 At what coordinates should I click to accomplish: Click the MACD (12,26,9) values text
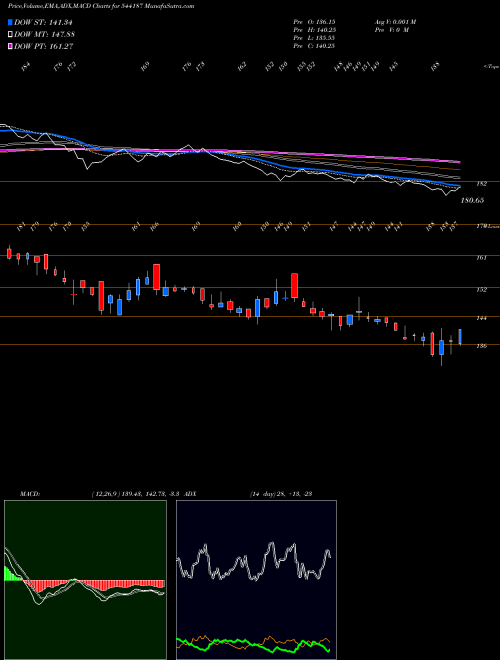tap(136, 494)
